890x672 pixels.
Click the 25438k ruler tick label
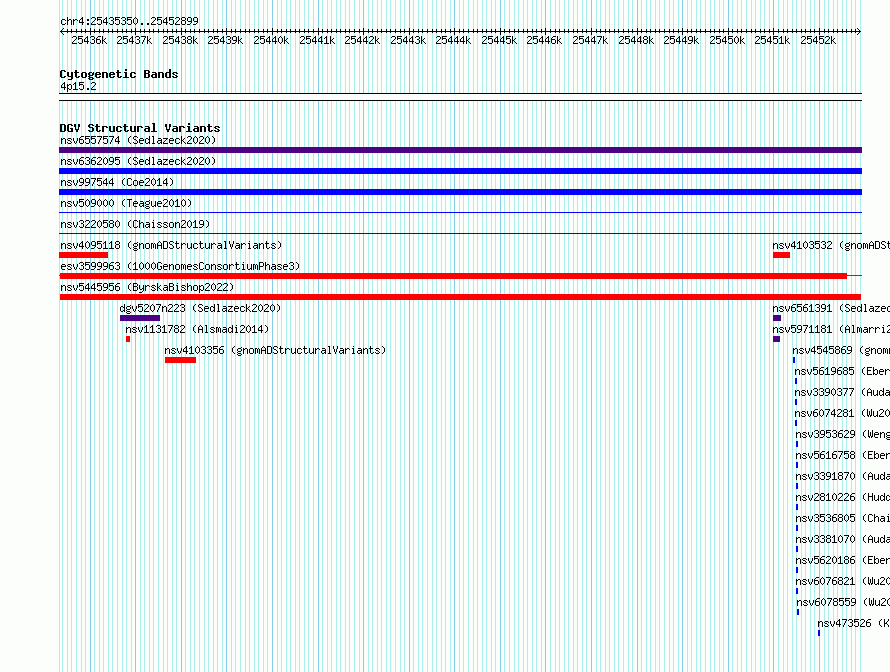click(x=180, y=40)
